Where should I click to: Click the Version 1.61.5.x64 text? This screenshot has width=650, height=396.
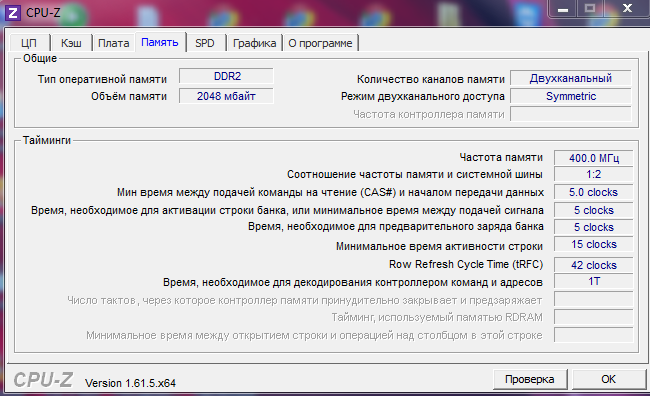point(130,383)
